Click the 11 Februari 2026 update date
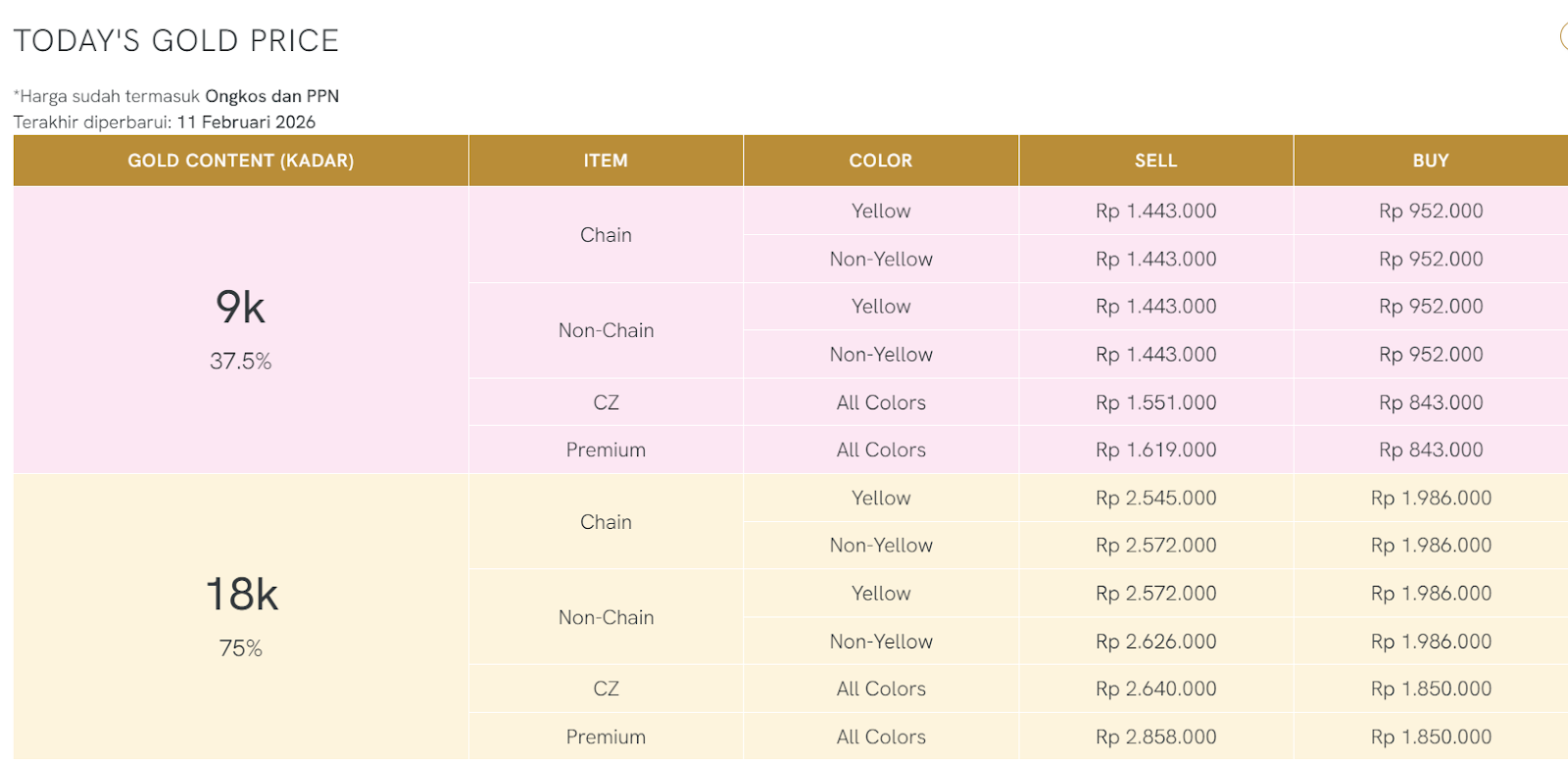The height and width of the screenshot is (763, 1568). pyautogui.click(x=246, y=122)
